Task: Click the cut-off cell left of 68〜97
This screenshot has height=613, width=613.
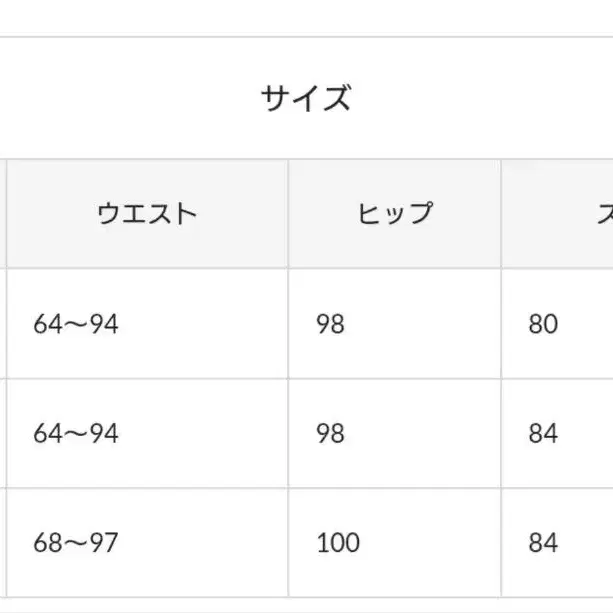Action: pos(3,544)
